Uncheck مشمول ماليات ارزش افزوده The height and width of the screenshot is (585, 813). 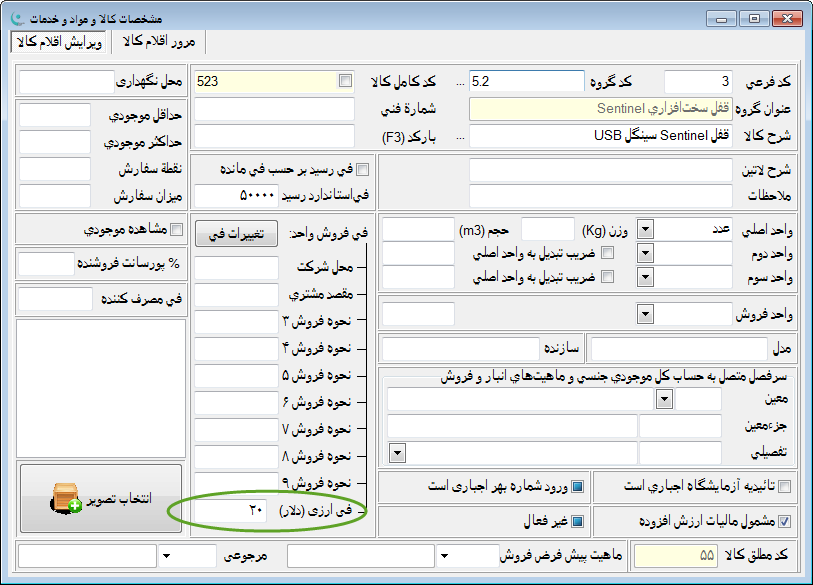click(785, 521)
